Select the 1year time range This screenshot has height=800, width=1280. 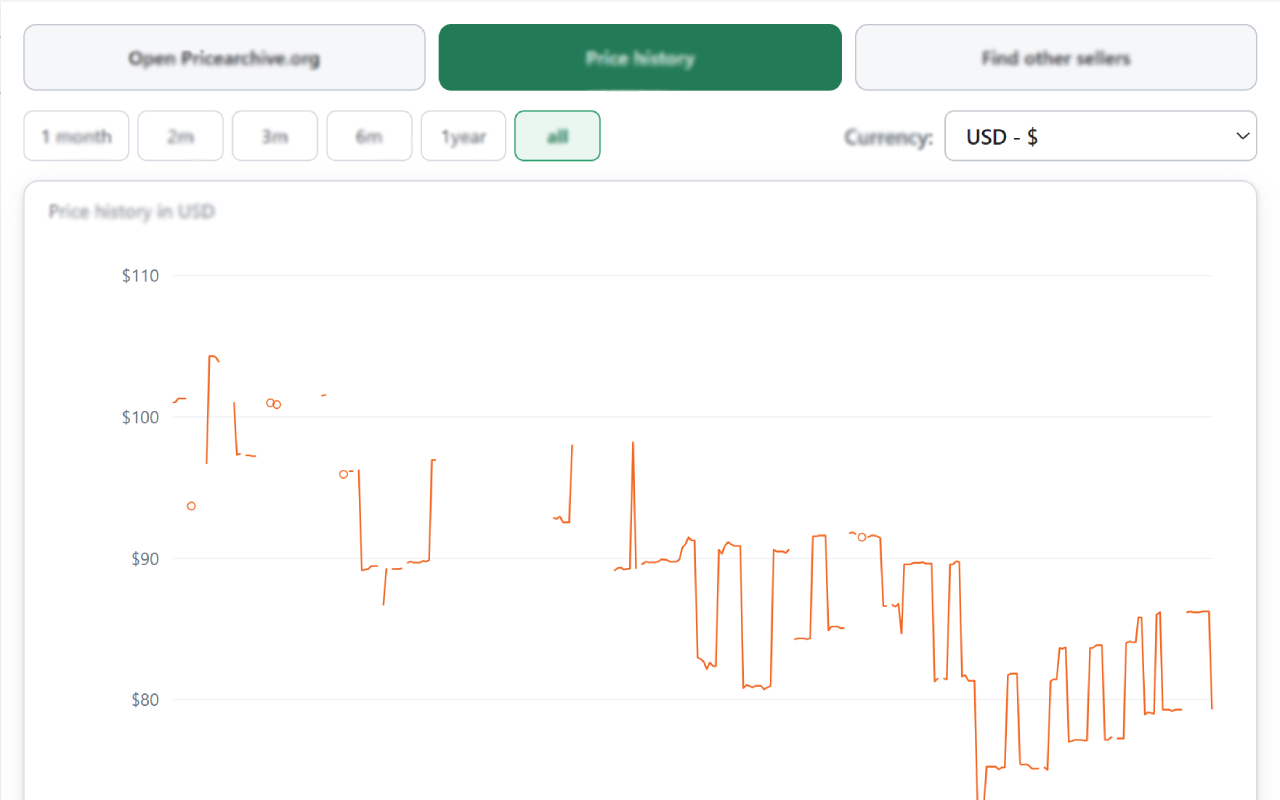[464, 136]
